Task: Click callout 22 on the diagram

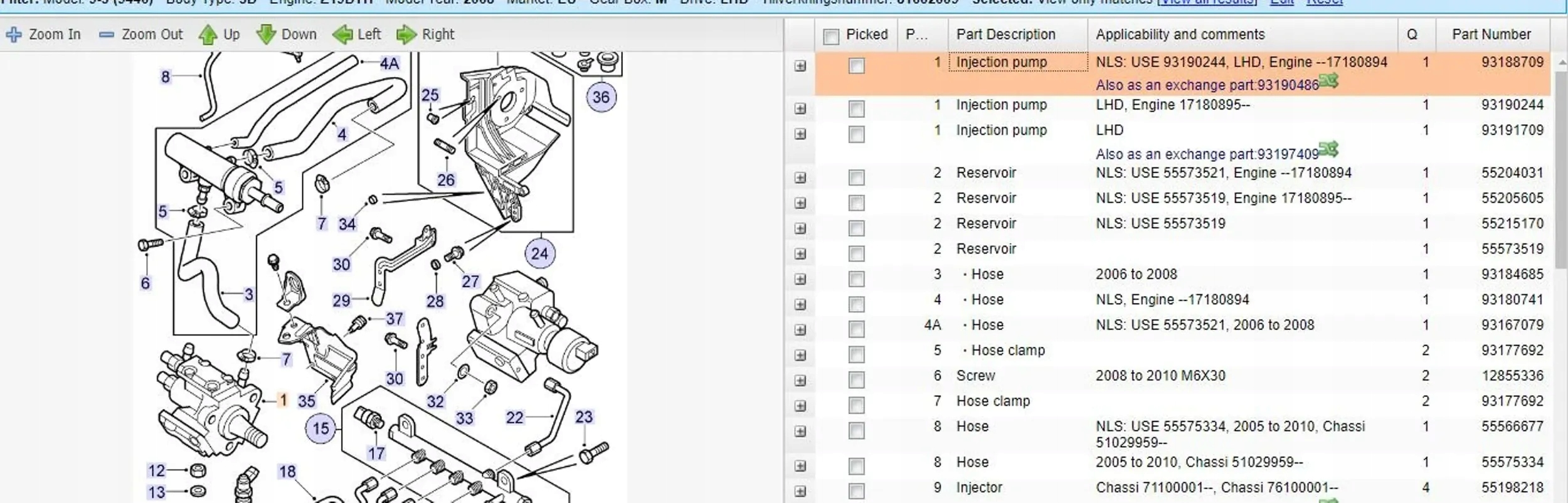Action: click(x=515, y=418)
